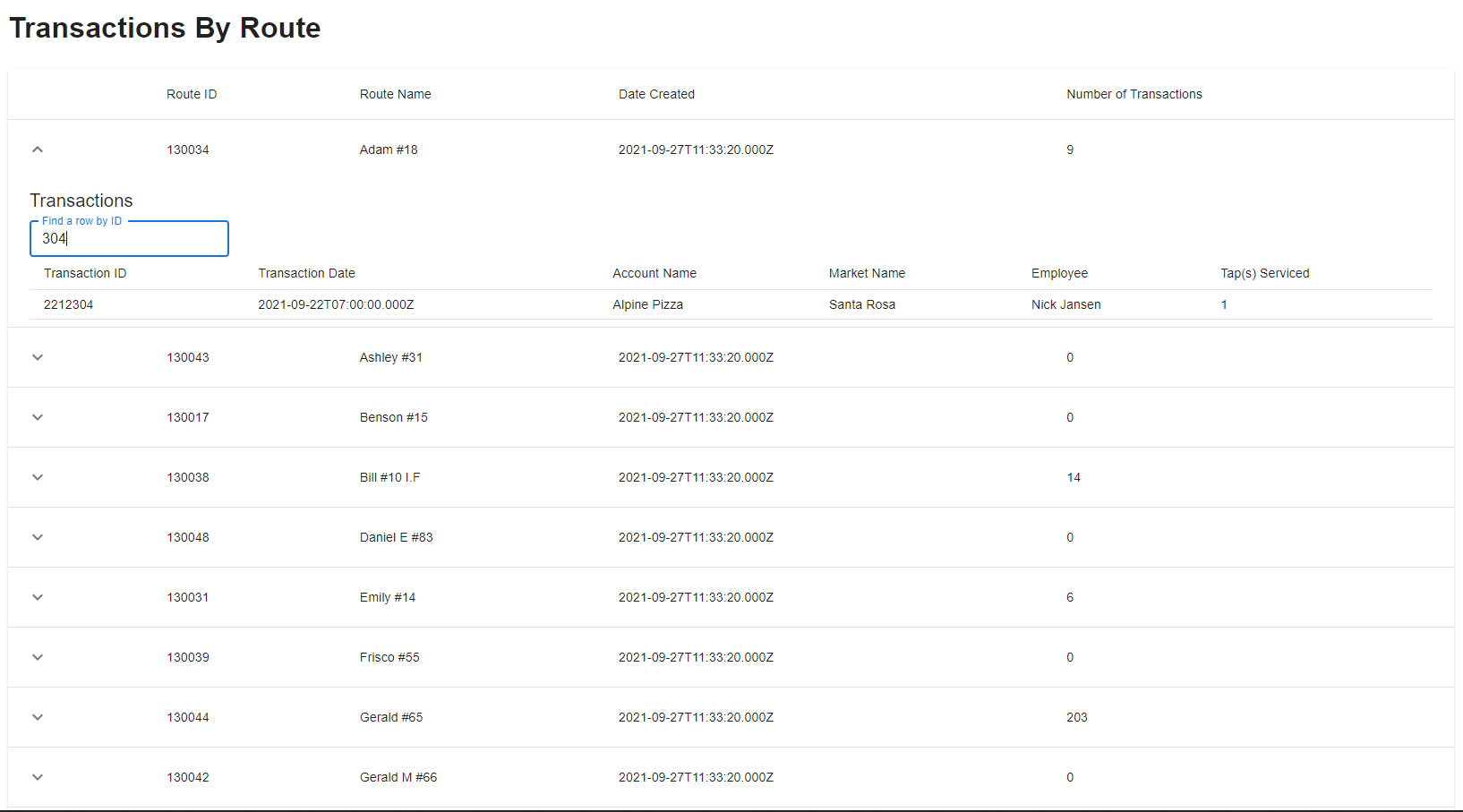Viewport: 1463px width, 812px height.
Task: Select transaction ID 2212304 cell
Action: click(69, 304)
